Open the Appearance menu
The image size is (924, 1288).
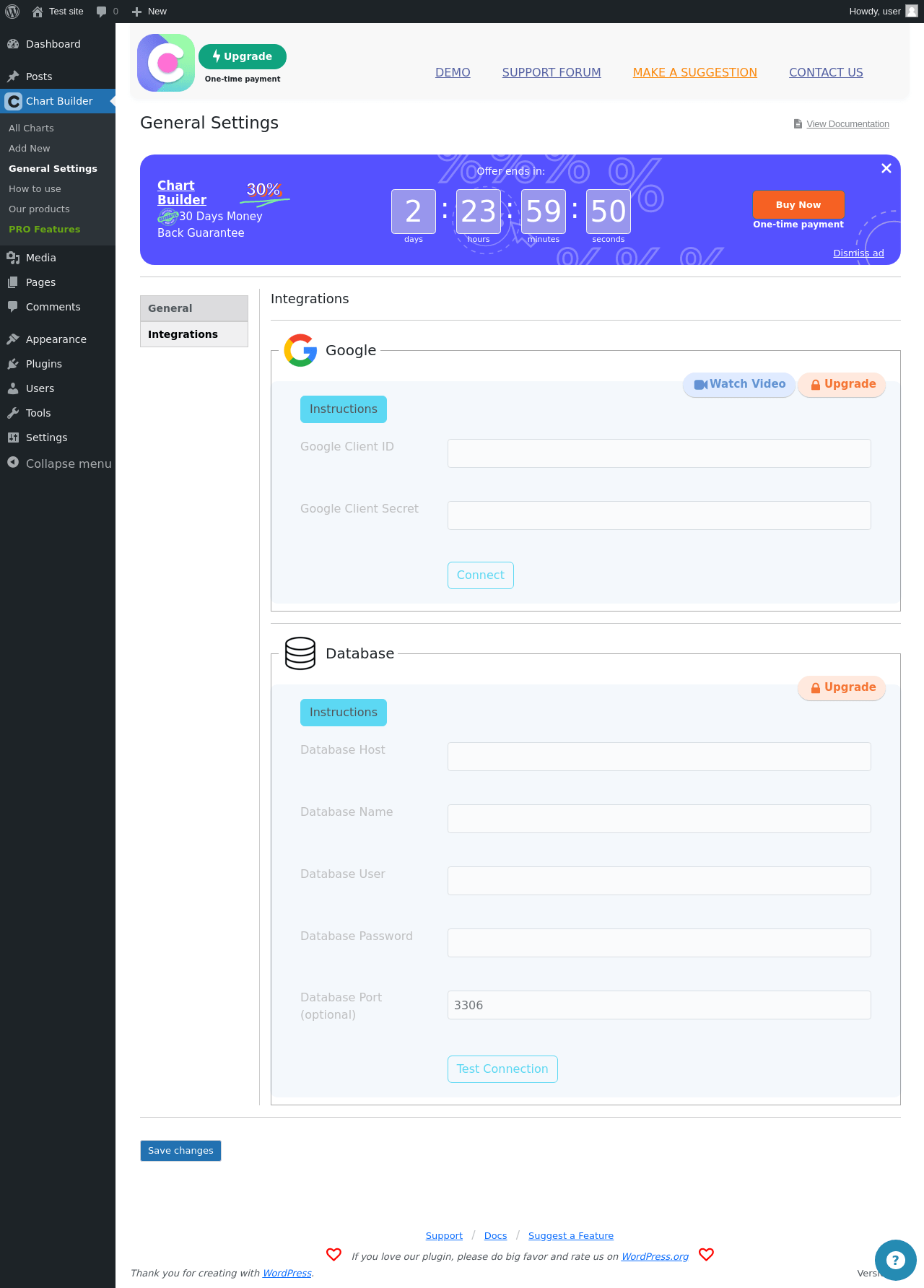(58, 339)
